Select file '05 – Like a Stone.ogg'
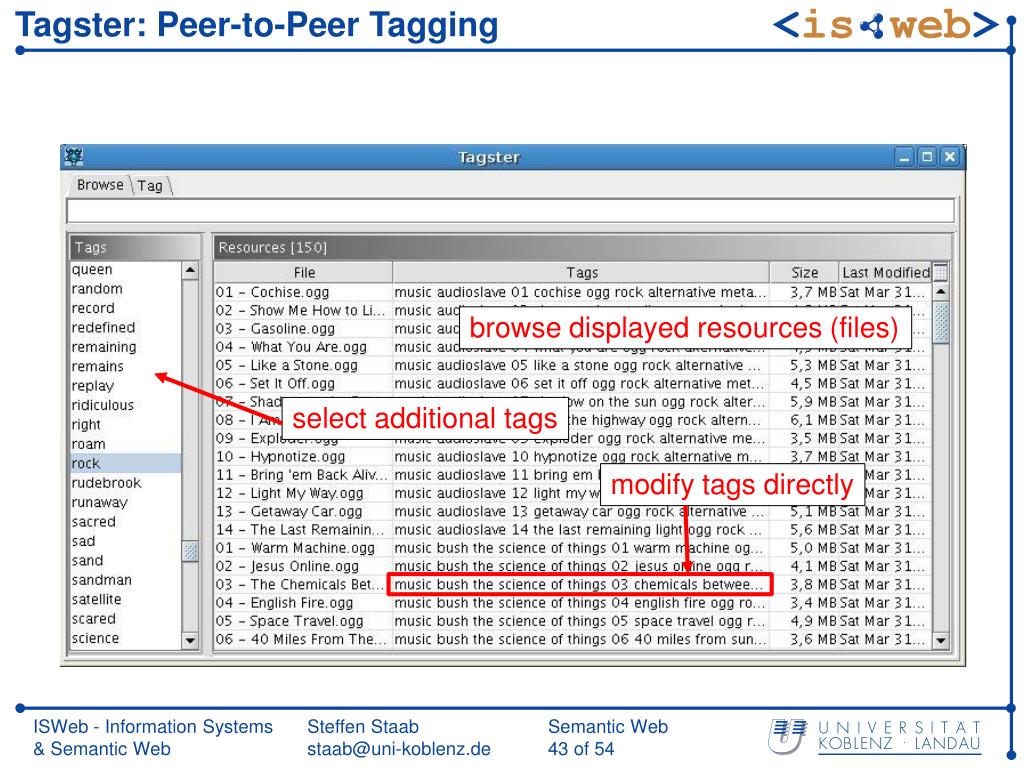1024x768 pixels. (x=303, y=365)
